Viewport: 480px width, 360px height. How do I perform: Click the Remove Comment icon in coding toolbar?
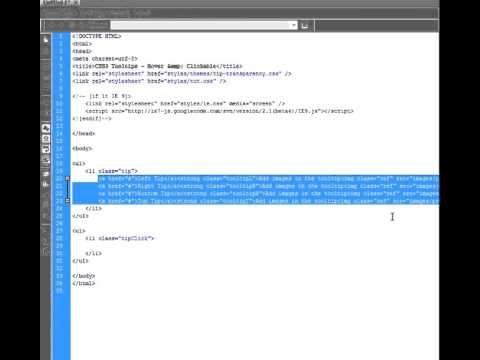(46, 139)
